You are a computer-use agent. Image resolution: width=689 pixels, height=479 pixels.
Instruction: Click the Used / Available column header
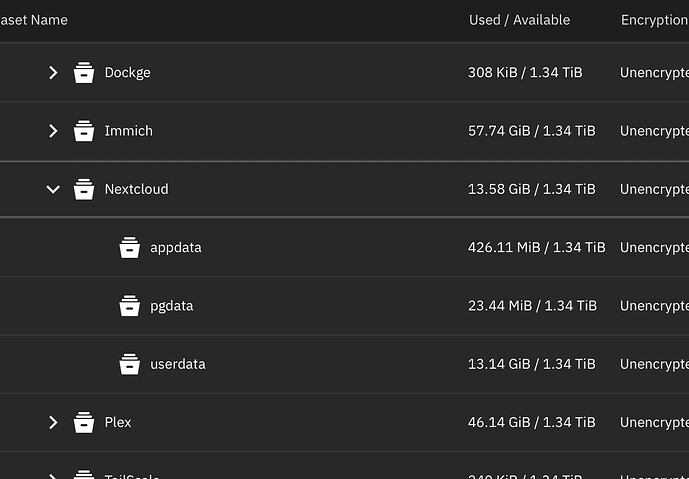pos(519,20)
